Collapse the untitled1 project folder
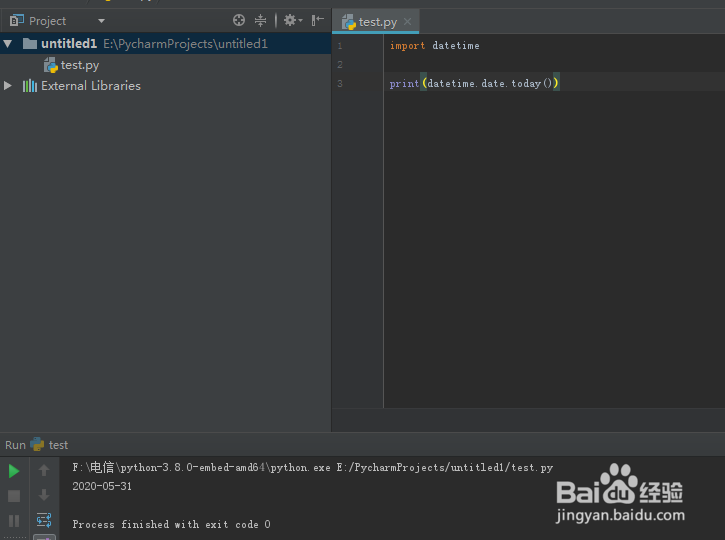This screenshot has width=725, height=540. 7,44
